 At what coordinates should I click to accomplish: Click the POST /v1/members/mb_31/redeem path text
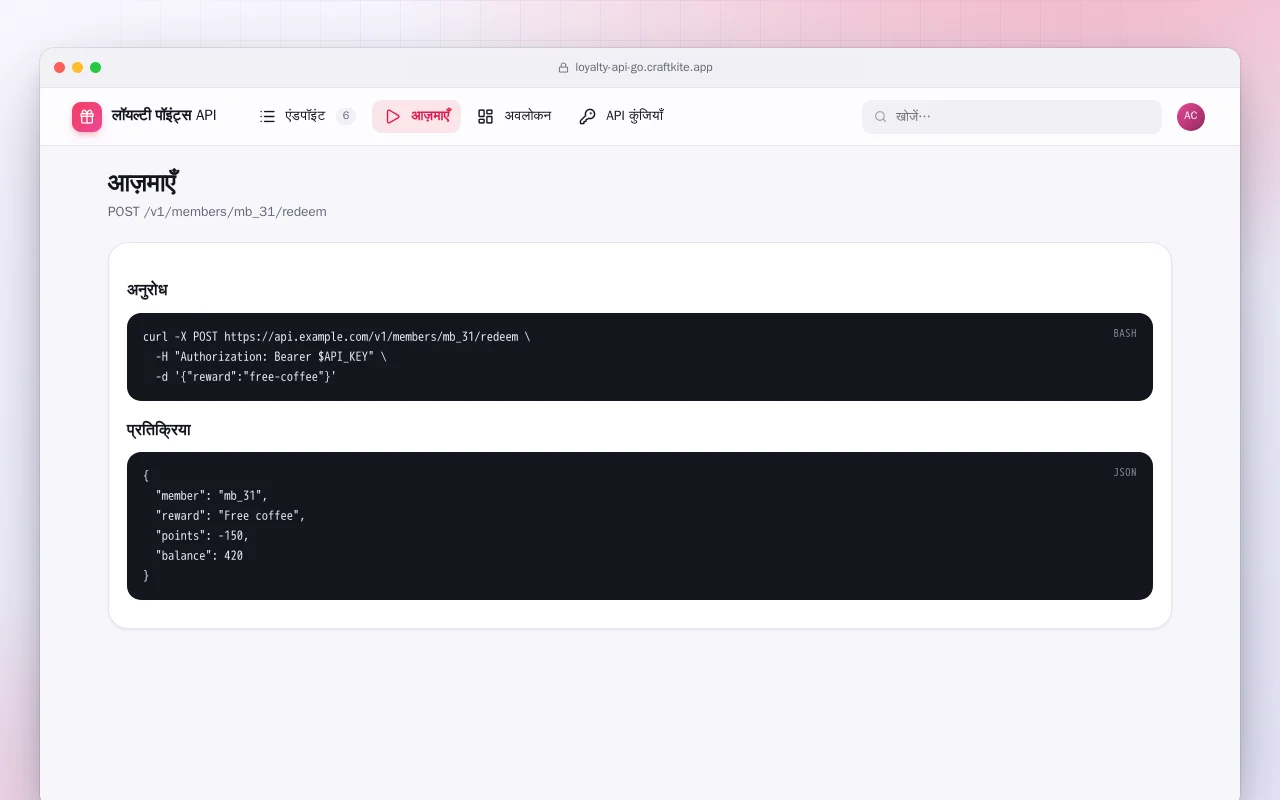click(217, 212)
